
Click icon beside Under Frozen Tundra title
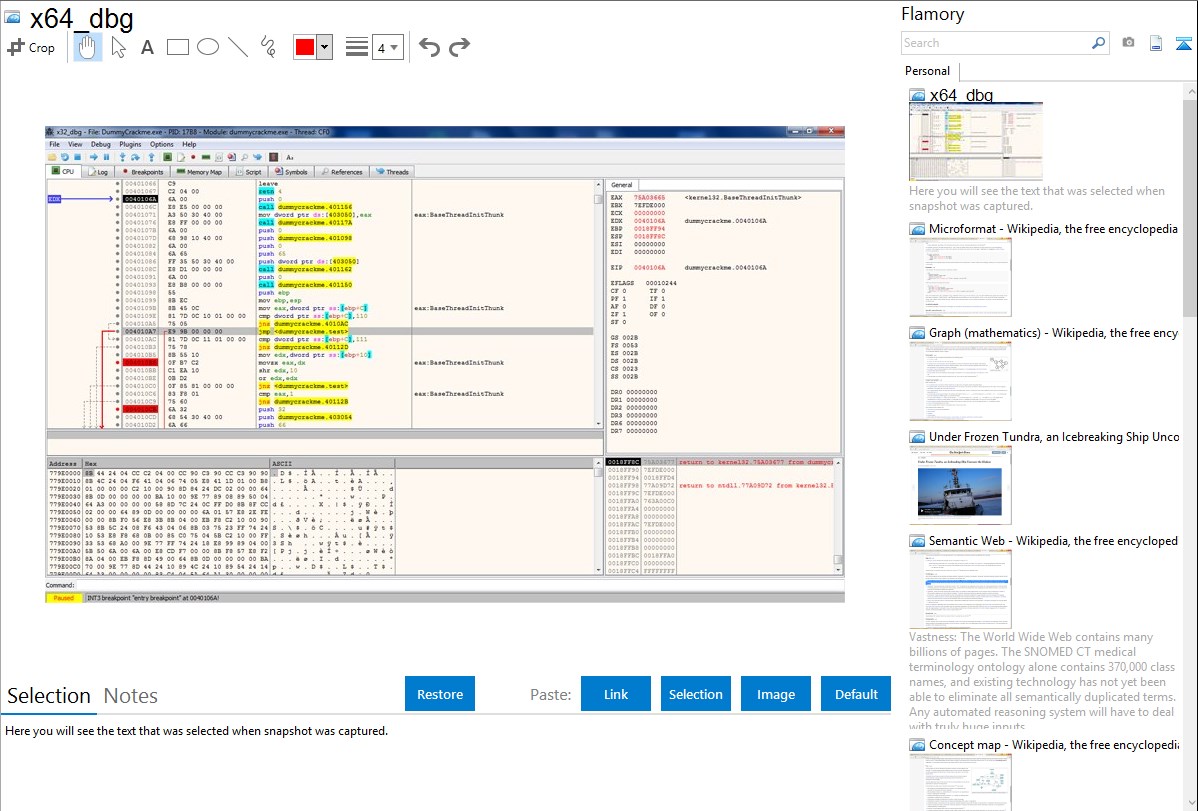[x=917, y=436]
